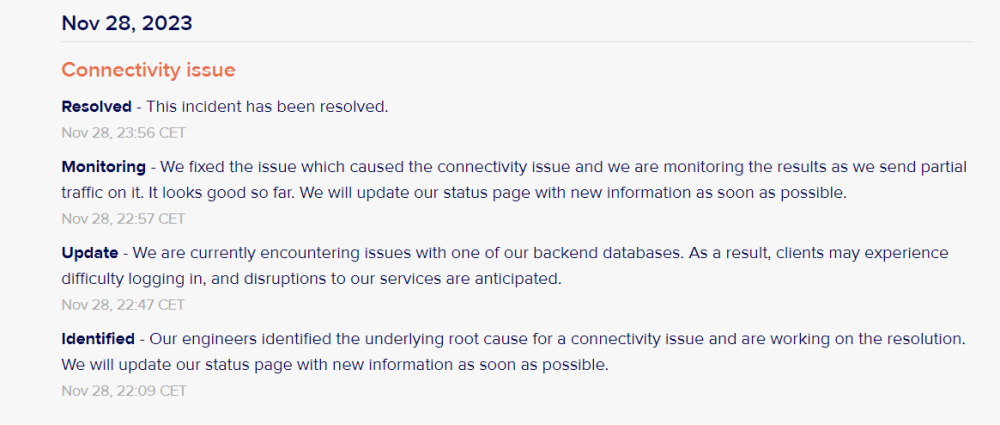1000x425 pixels.
Task: Select the Identified status label
Action: (98, 339)
